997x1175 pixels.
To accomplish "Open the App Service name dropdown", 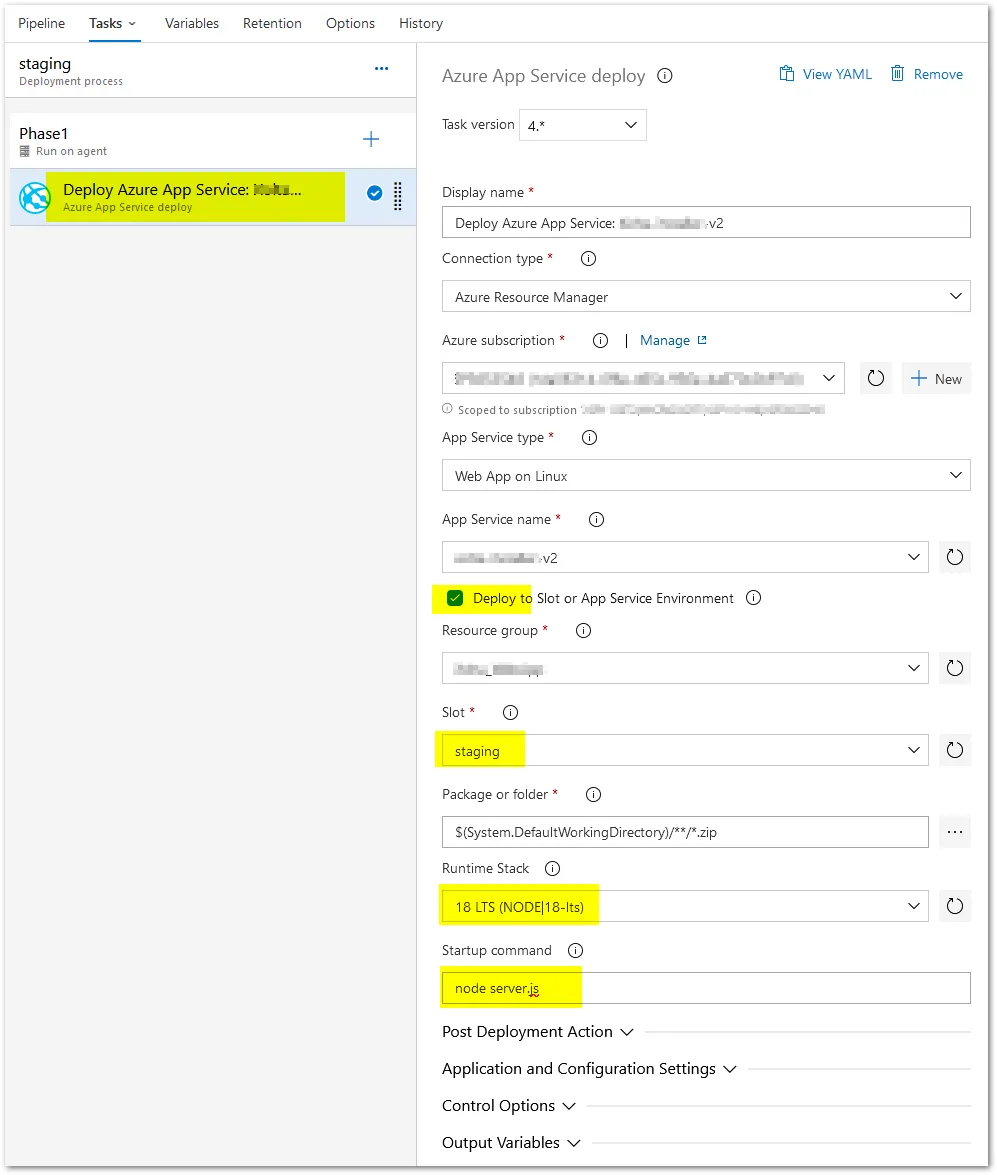I will click(685, 557).
